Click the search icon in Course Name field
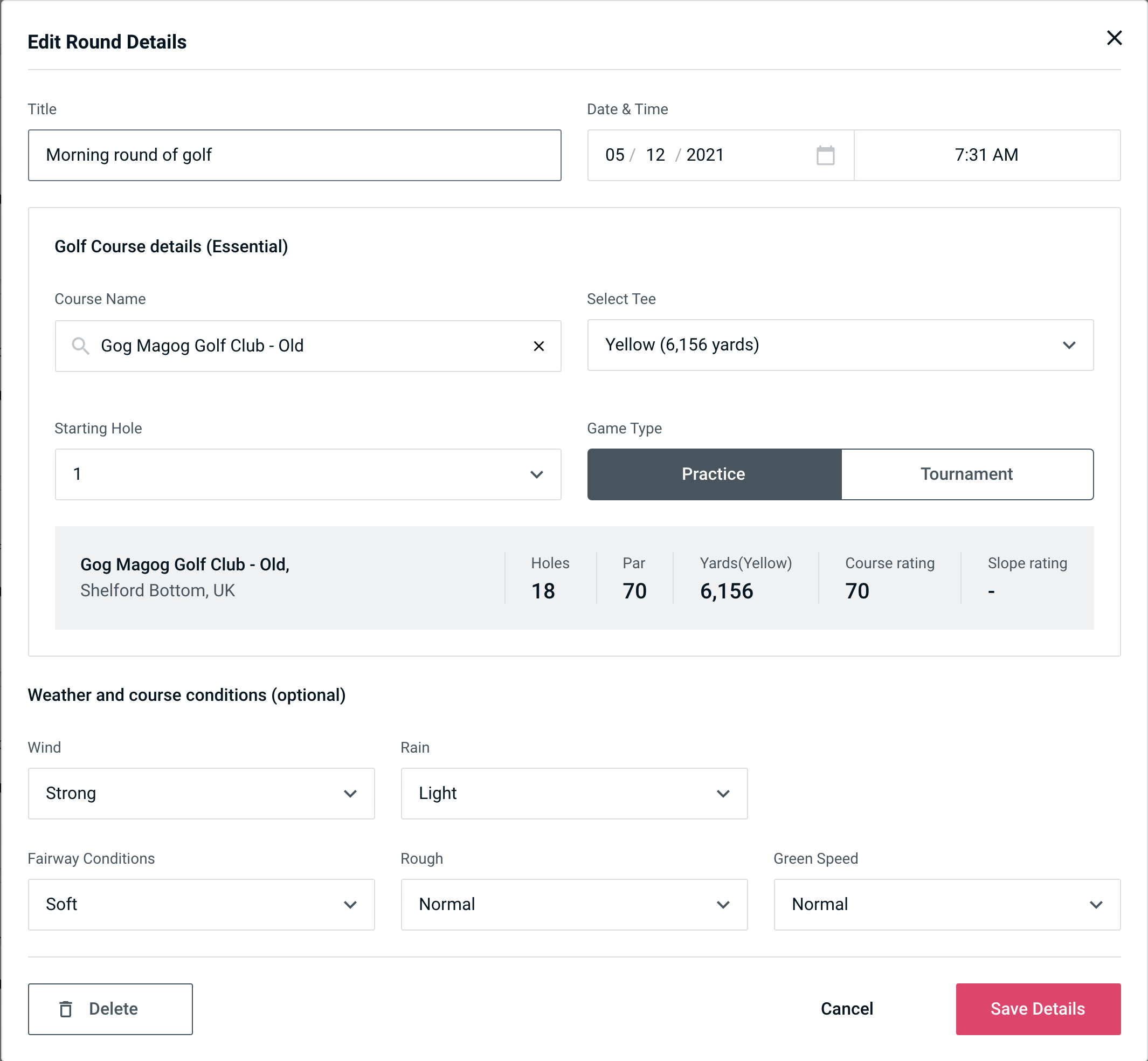The height and width of the screenshot is (1061, 1148). 81,346
